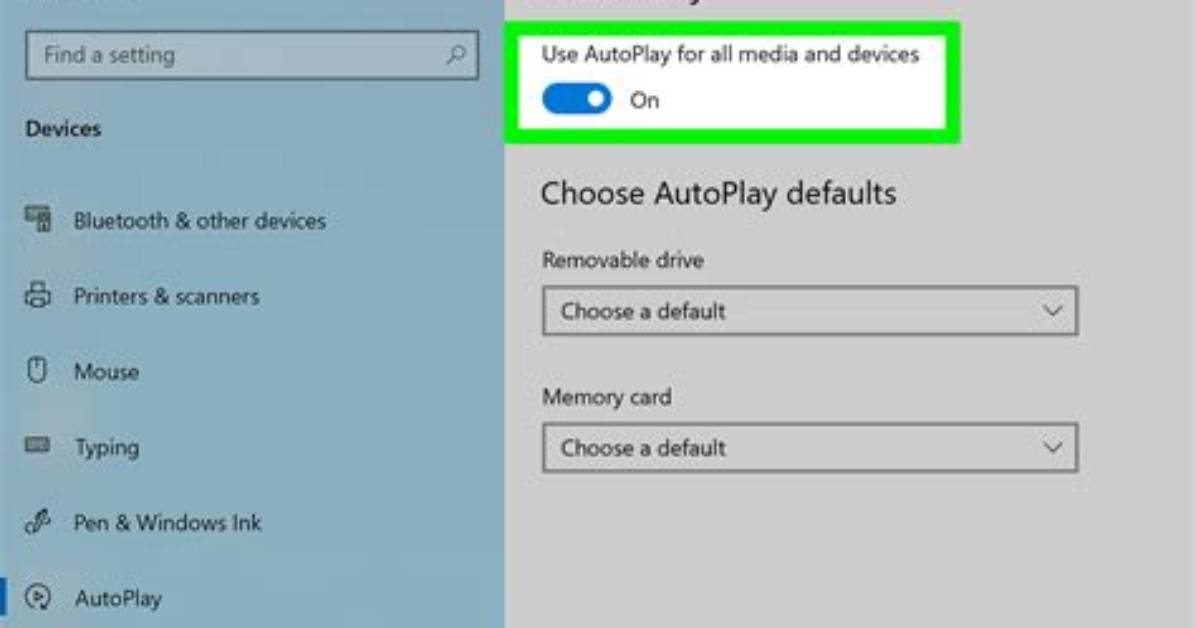The image size is (1196, 628).
Task: Turn off Use AutoPlay toggle switch
Action: click(577, 99)
